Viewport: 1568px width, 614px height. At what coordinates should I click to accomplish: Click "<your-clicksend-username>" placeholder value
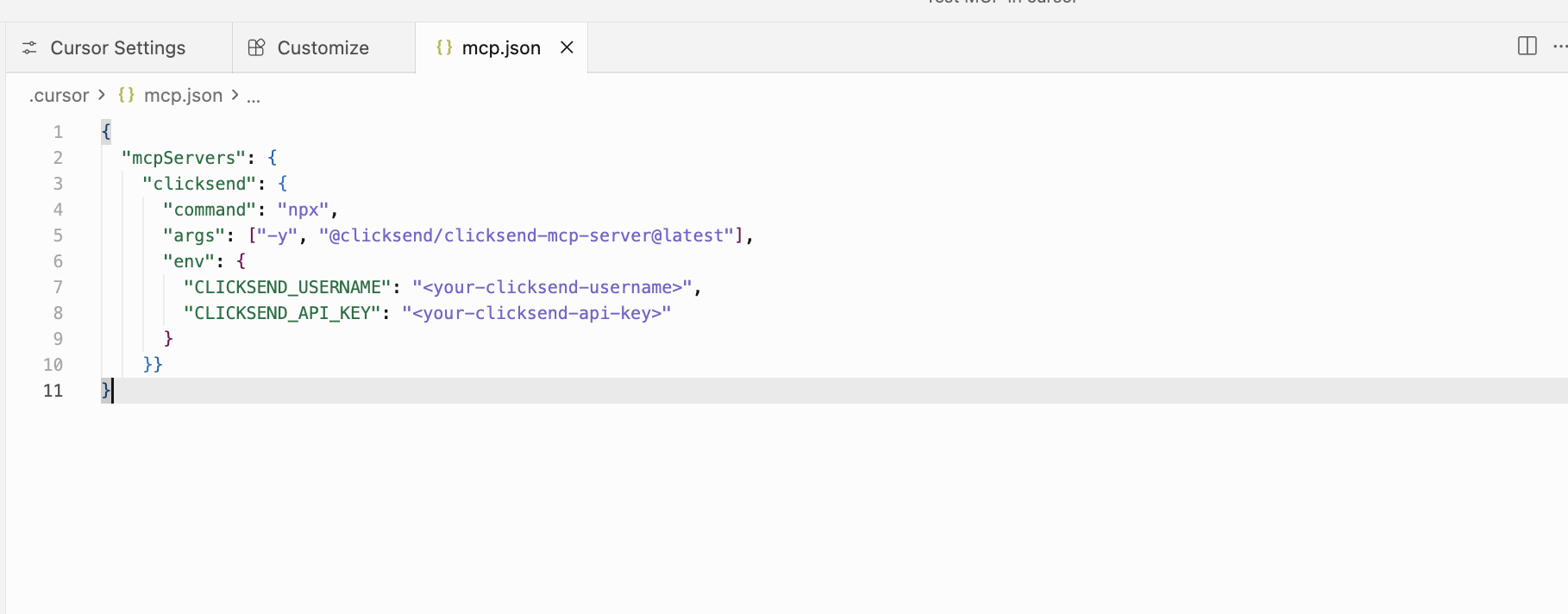pyautogui.click(x=552, y=287)
